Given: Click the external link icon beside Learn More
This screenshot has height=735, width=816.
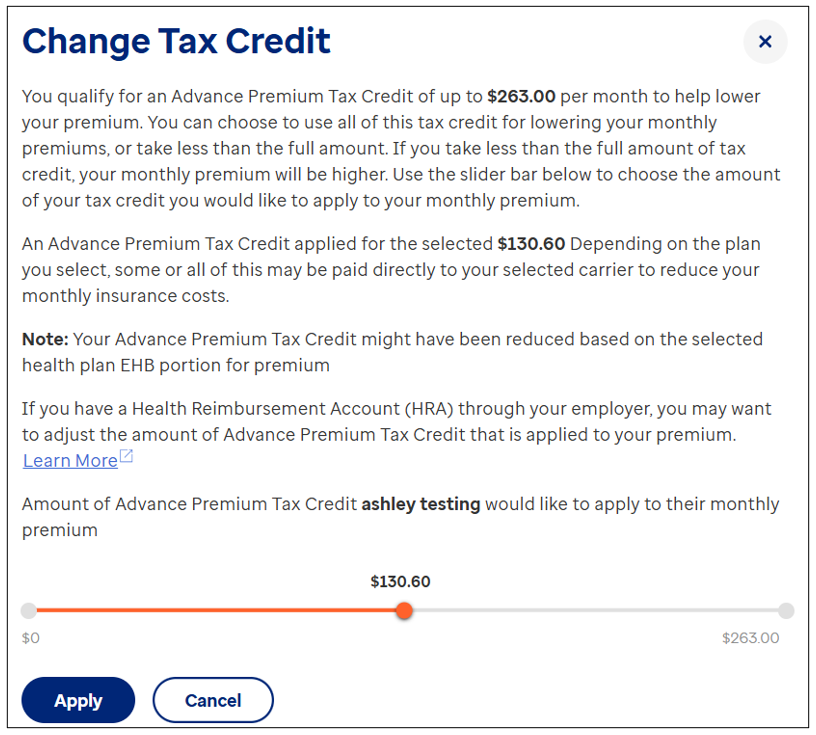Looking at the screenshot, I should pyautogui.click(x=126, y=456).
